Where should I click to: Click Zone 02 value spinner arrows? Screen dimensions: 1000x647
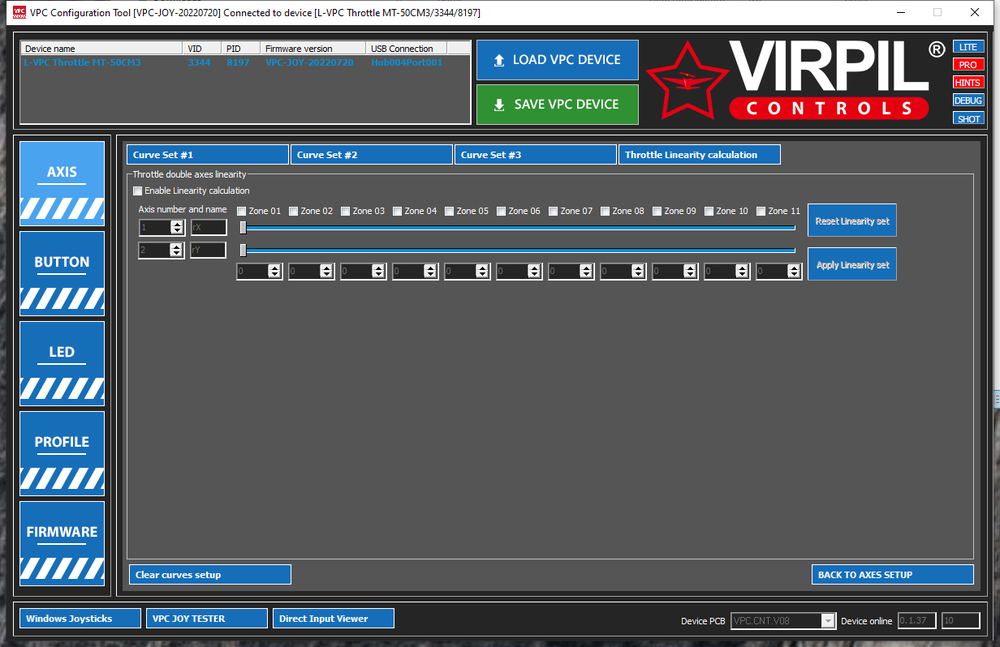click(327, 271)
